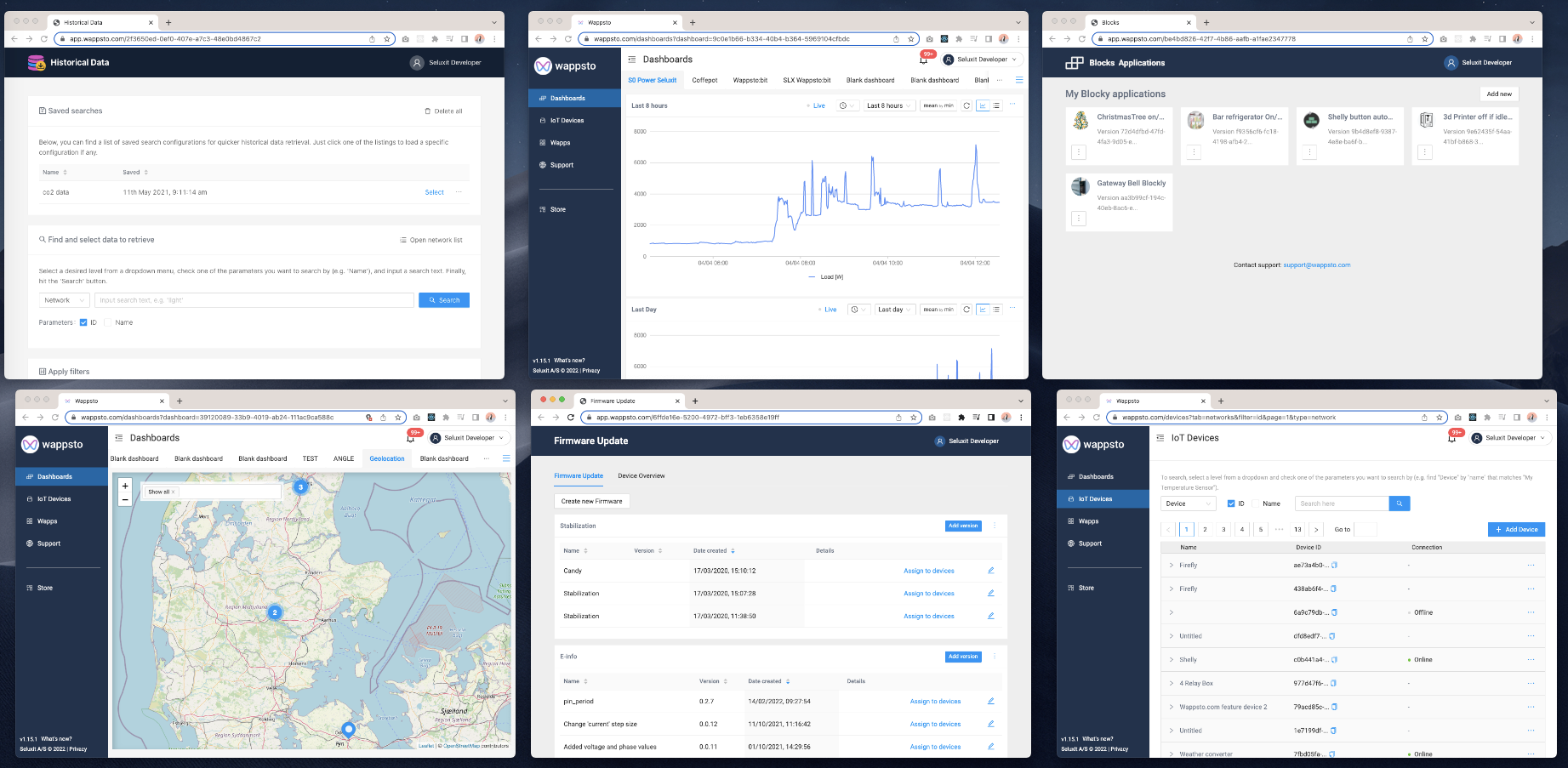Click refresh icon in Last 8 hours panel

tap(966, 105)
